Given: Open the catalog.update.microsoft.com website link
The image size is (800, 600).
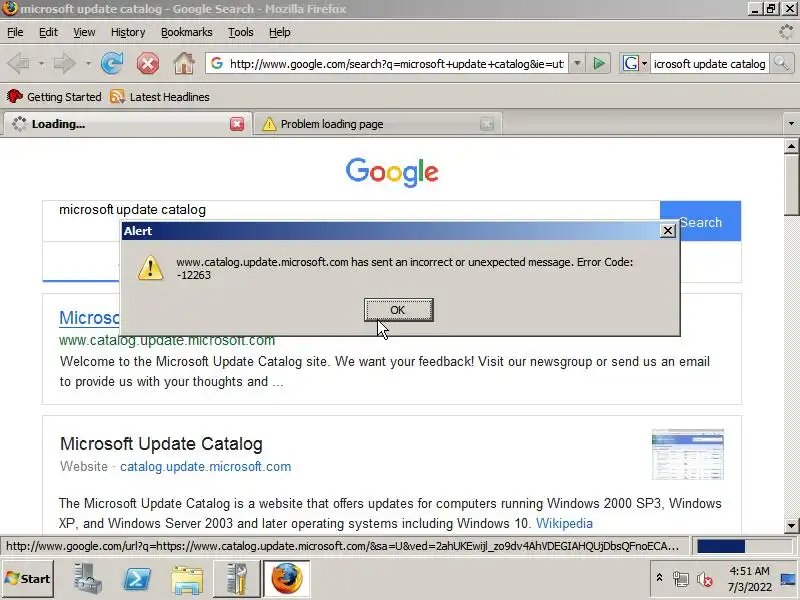Looking at the screenshot, I should click(x=206, y=466).
